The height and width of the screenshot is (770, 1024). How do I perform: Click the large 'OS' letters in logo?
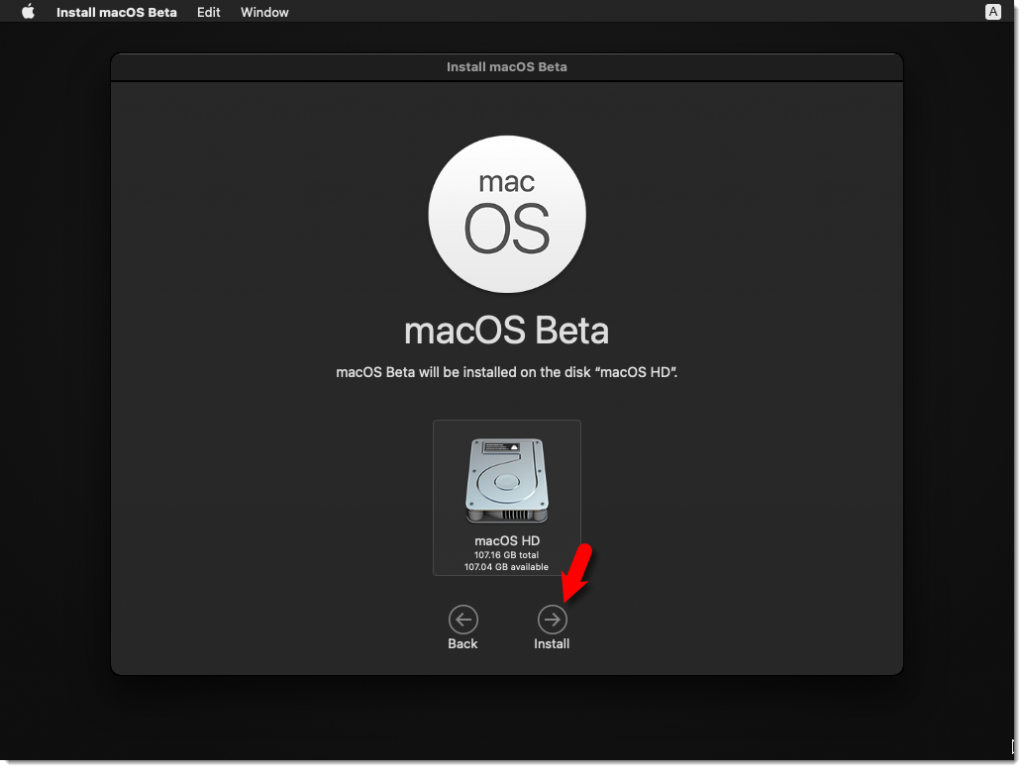point(507,229)
